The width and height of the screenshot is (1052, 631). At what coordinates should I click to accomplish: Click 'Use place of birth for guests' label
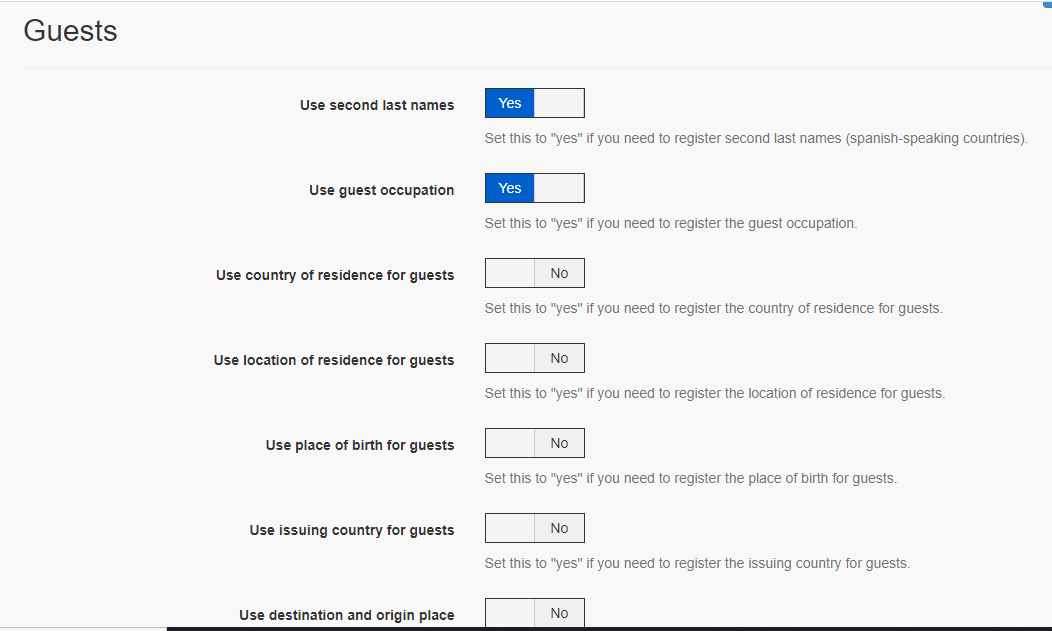pos(359,445)
